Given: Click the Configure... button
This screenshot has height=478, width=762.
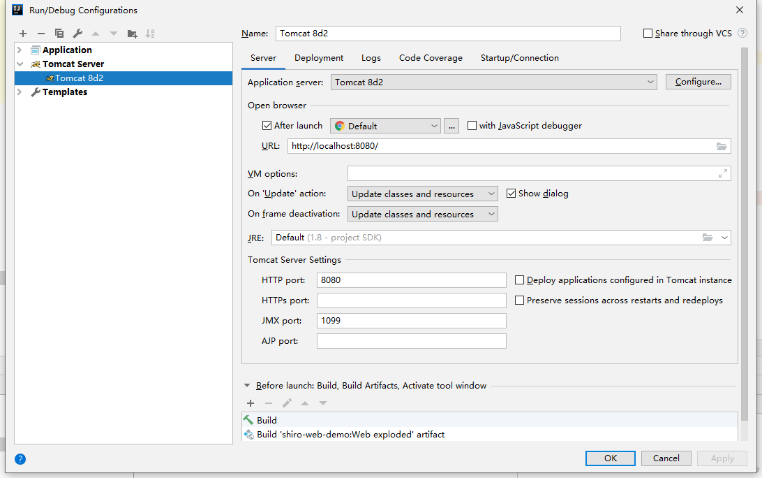Looking at the screenshot, I should pyautogui.click(x=698, y=82).
